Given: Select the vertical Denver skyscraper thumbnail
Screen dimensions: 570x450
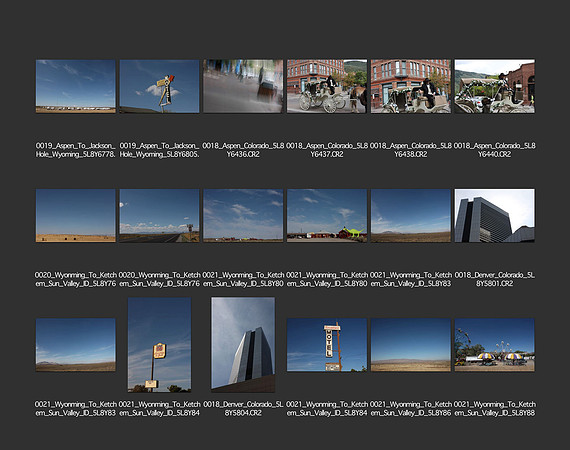Looking at the screenshot, I should (x=243, y=345).
